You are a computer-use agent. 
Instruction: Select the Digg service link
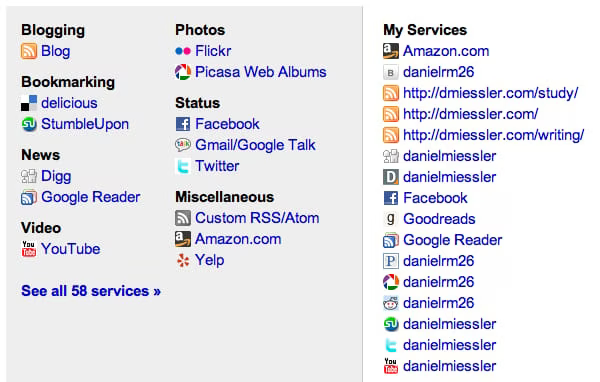[x=56, y=176]
